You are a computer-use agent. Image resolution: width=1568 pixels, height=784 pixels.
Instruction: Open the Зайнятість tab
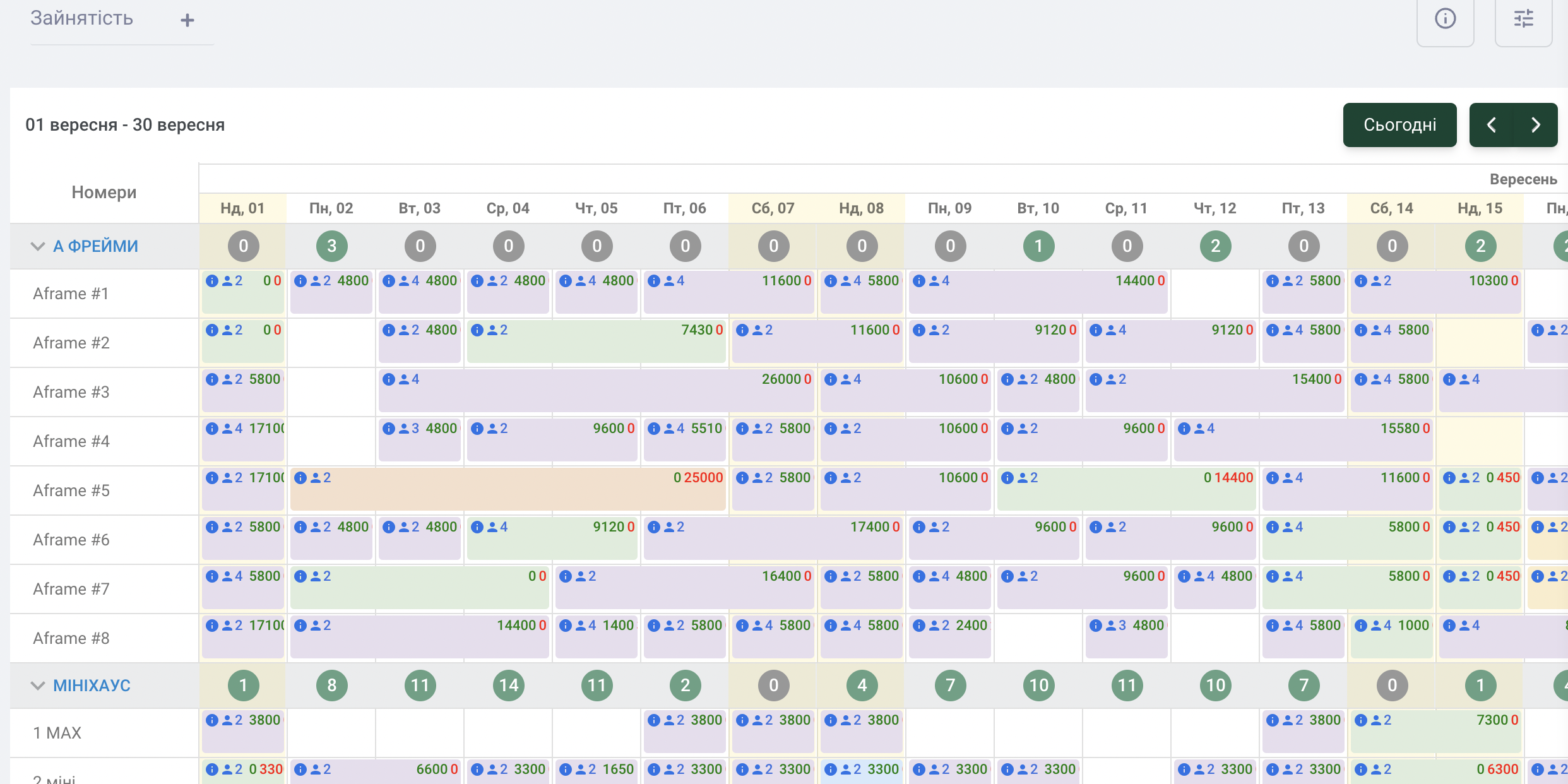coord(82,18)
